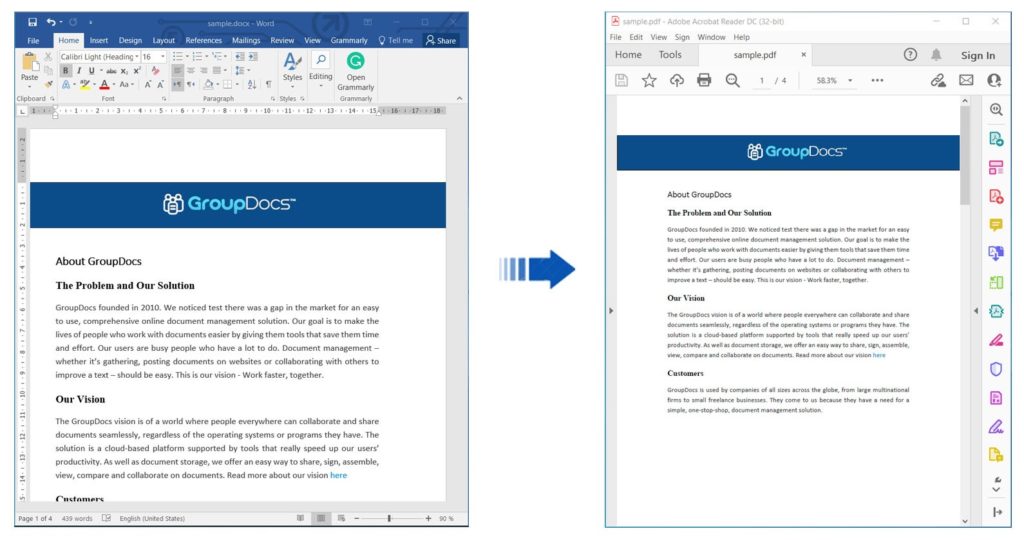Expand the 58.3% zoom level dropdown
This screenshot has width=1024, height=540.
point(850,80)
